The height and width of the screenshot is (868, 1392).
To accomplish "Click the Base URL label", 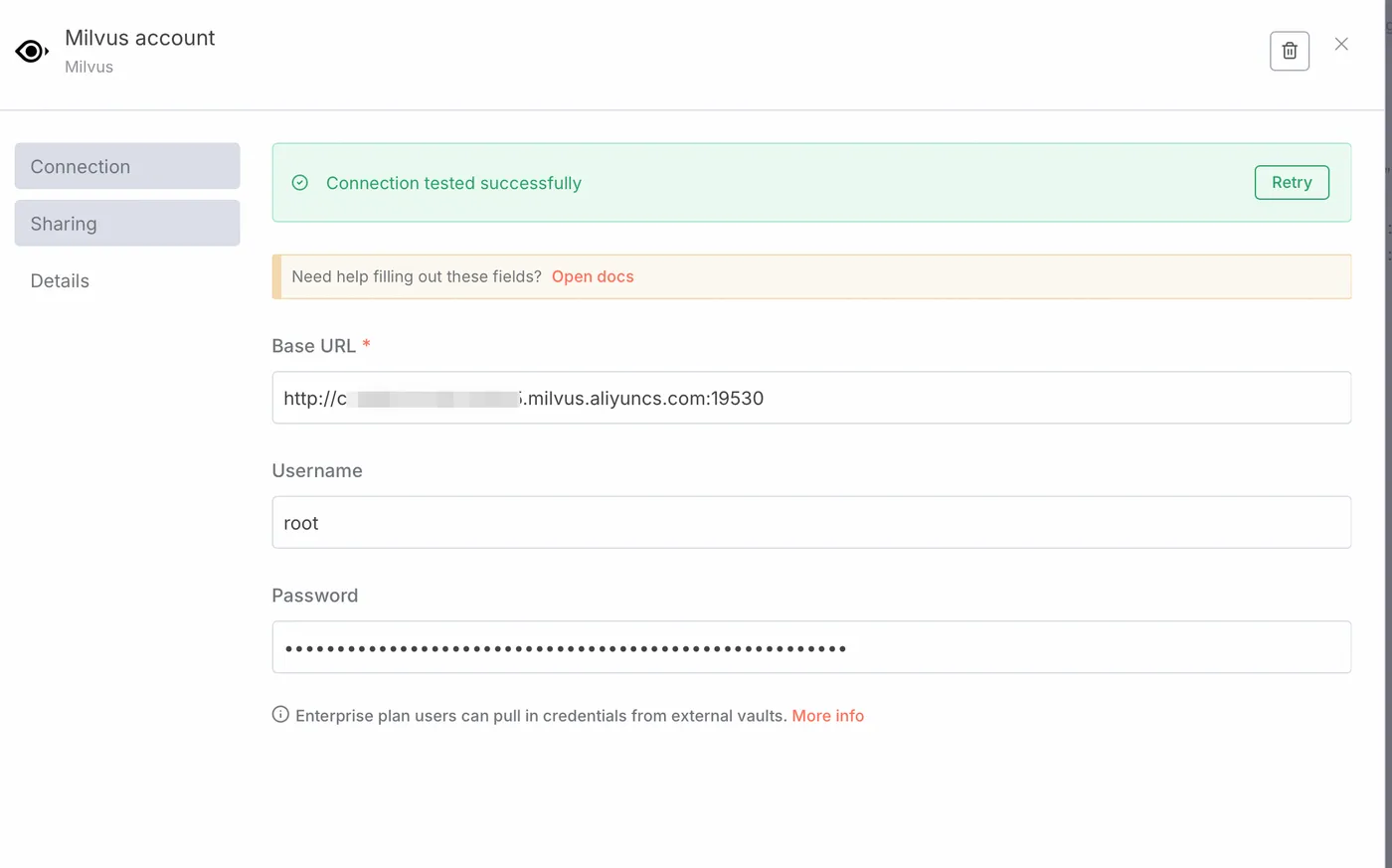I will tap(313, 346).
